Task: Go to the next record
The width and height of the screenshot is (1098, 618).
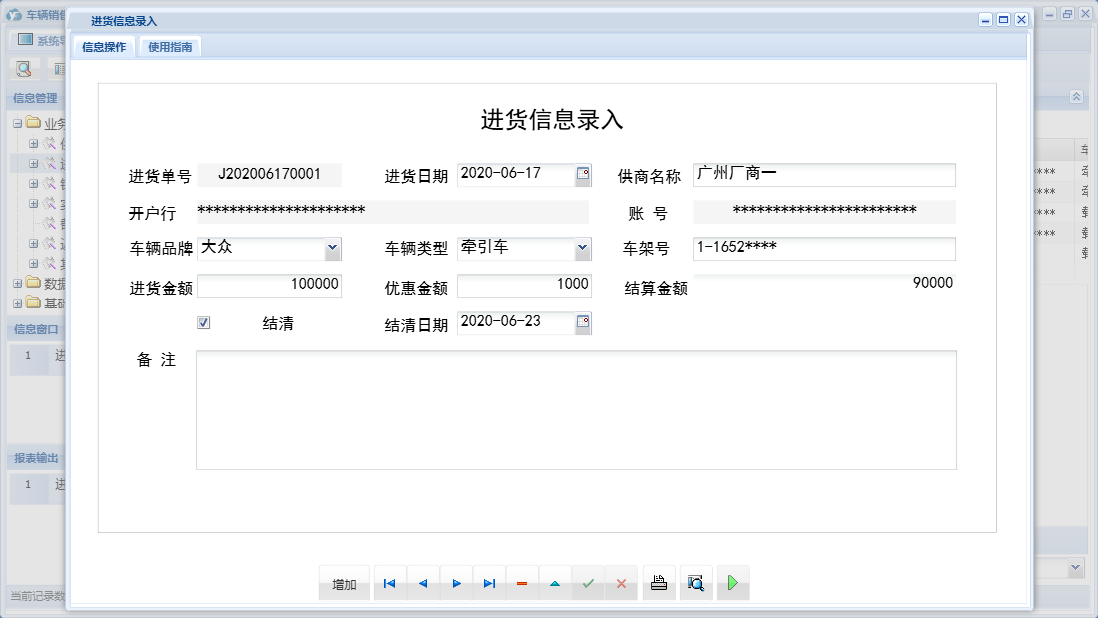Action: (x=455, y=582)
